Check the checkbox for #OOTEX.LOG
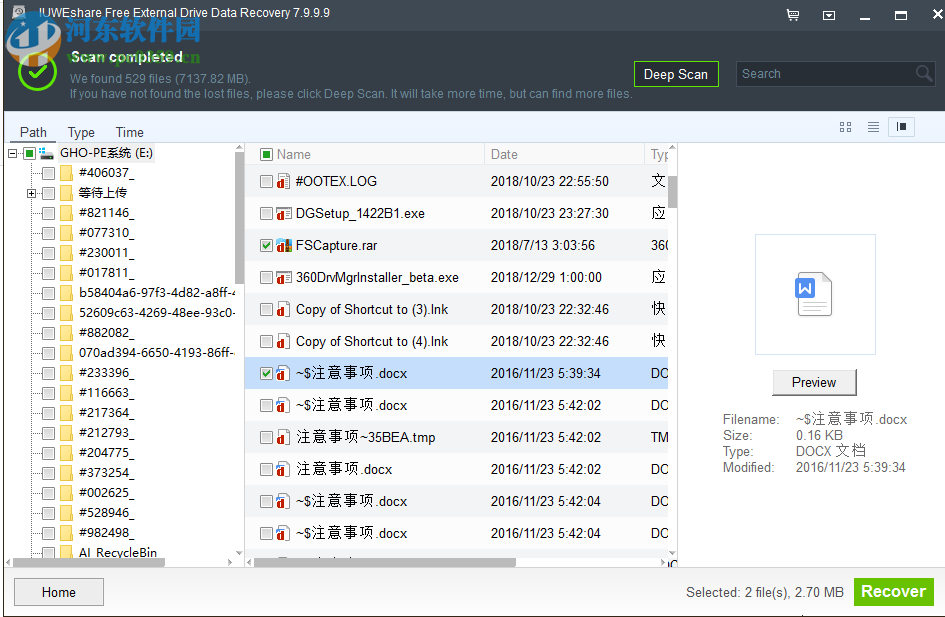 [265, 181]
